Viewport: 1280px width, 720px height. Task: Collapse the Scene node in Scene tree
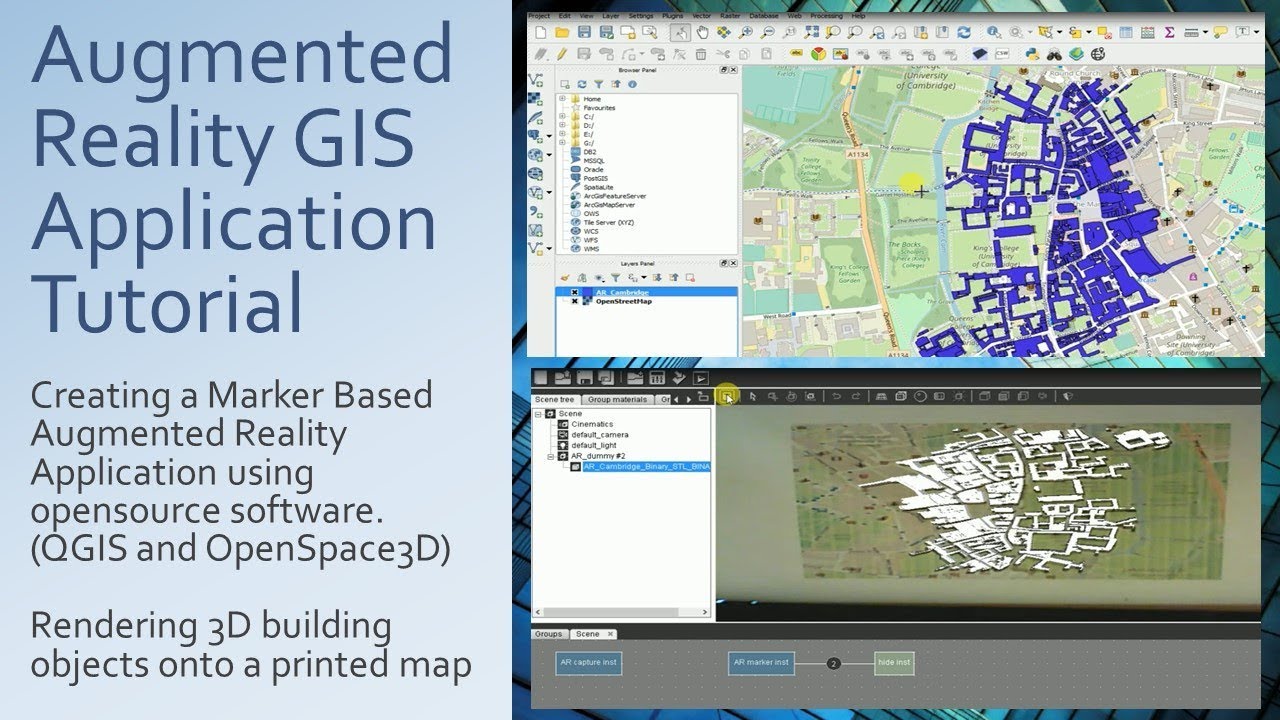[538, 414]
